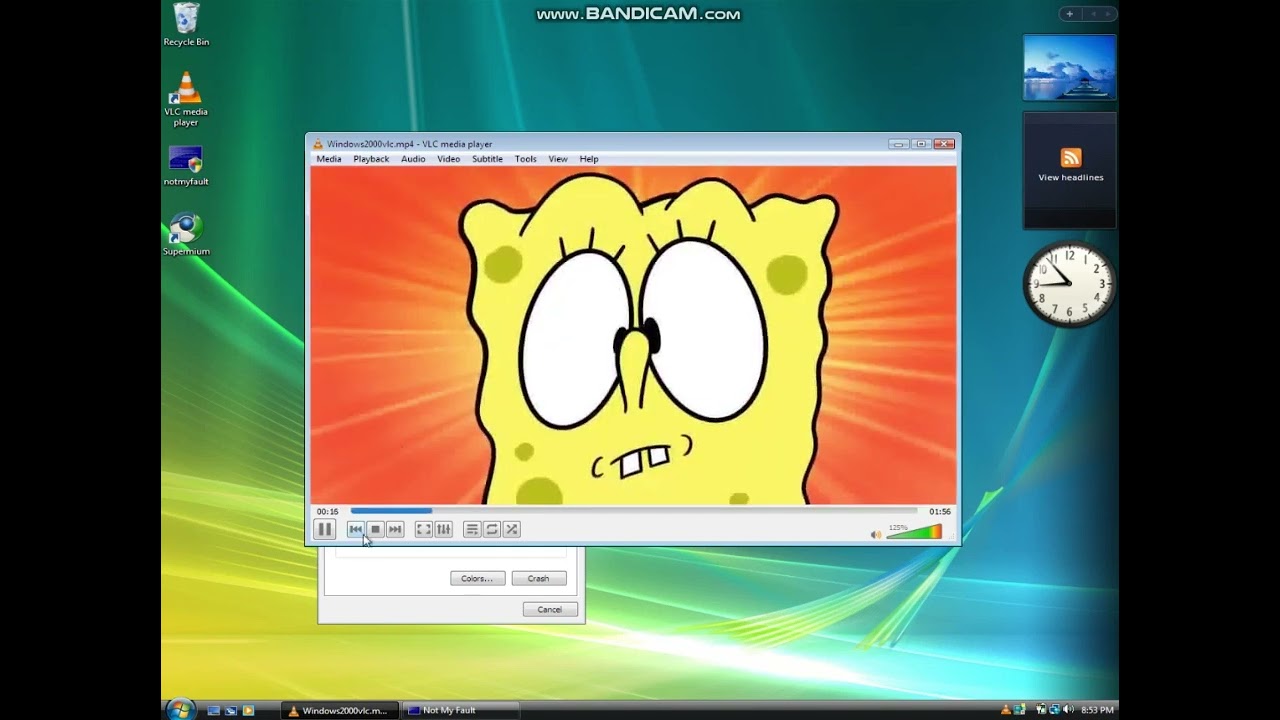Toggle the 01:56 total time display
This screenshot has height=720, width=1280.
940,511
